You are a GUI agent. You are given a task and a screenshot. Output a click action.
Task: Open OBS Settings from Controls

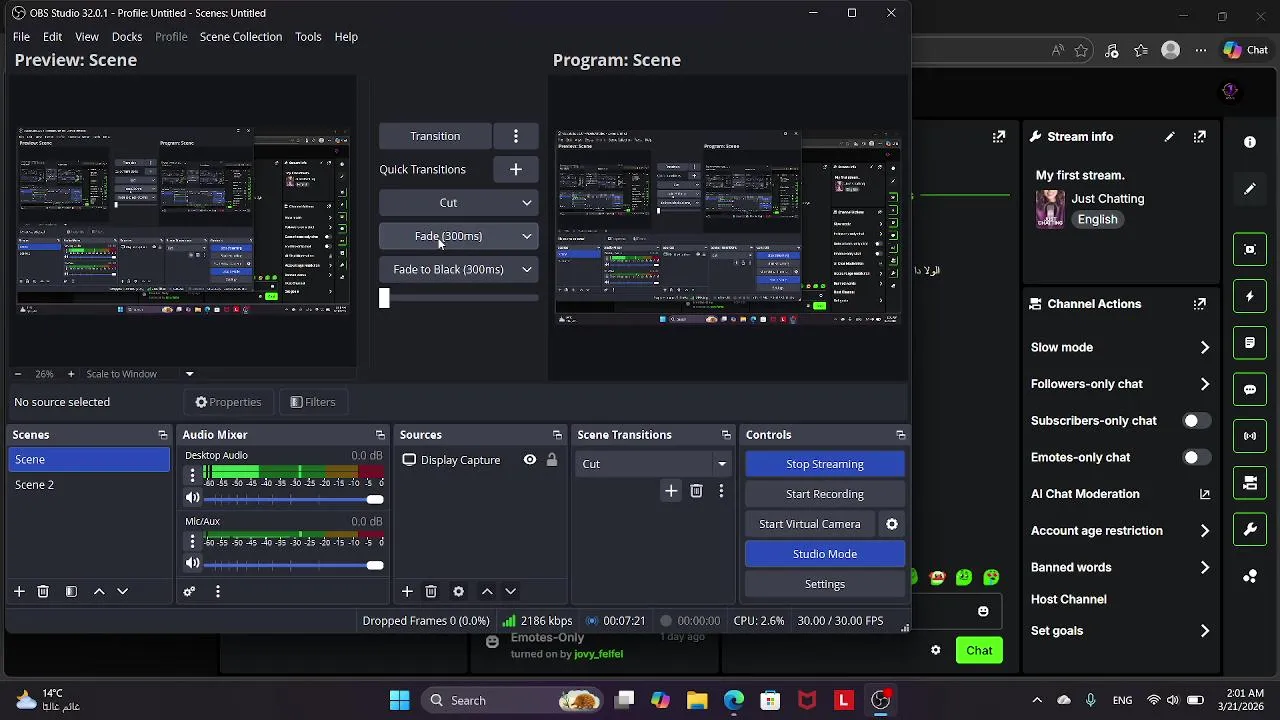(825, 584)
